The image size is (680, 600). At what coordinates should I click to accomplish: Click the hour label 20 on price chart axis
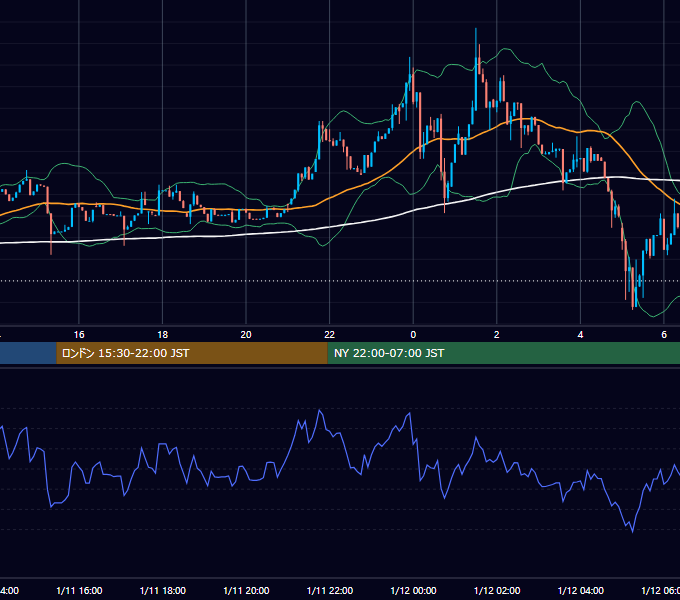pyautogui.click(x=246, y=335)
